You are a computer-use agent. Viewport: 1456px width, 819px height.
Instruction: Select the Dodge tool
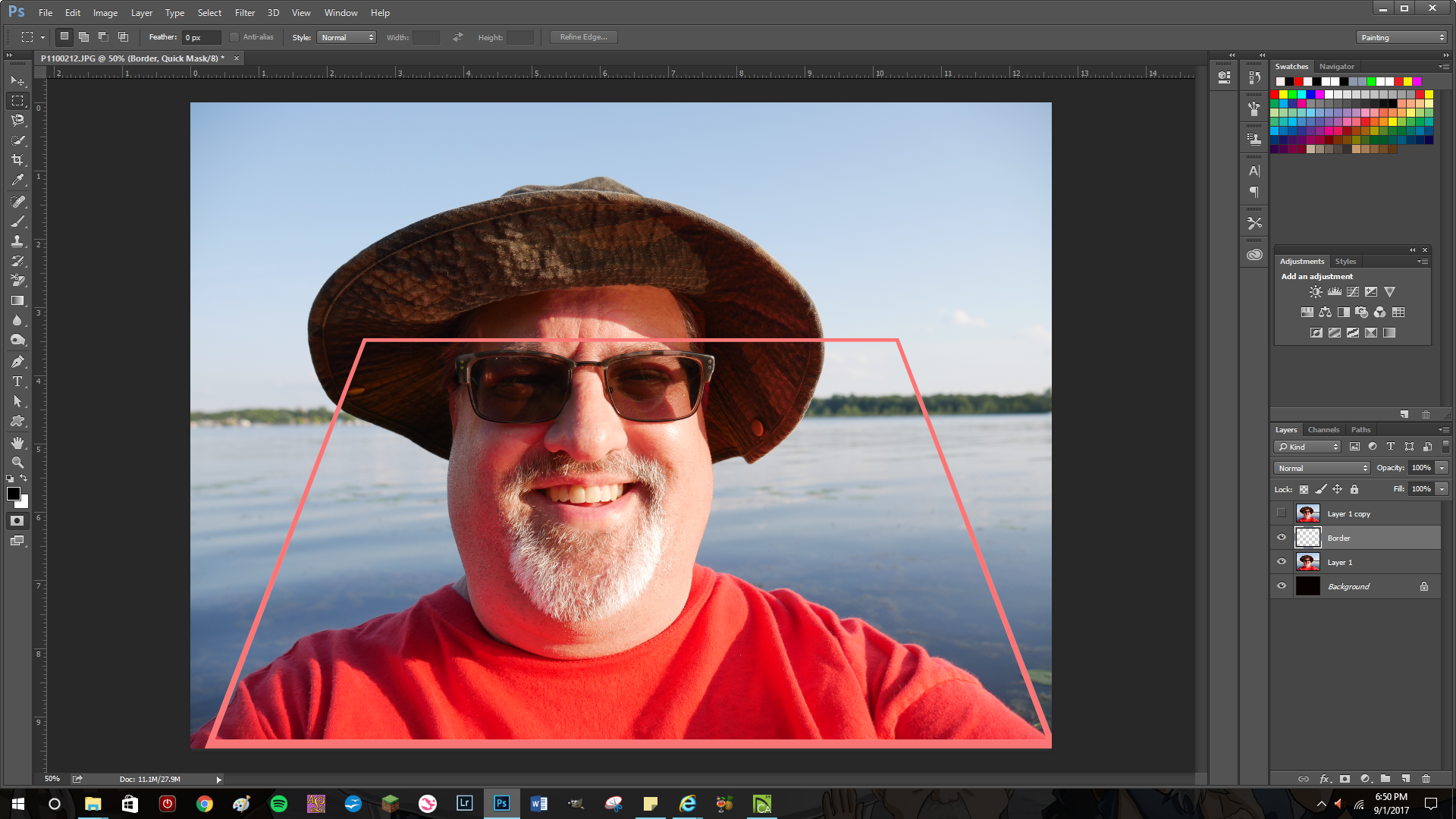click(x=17, y=340)
